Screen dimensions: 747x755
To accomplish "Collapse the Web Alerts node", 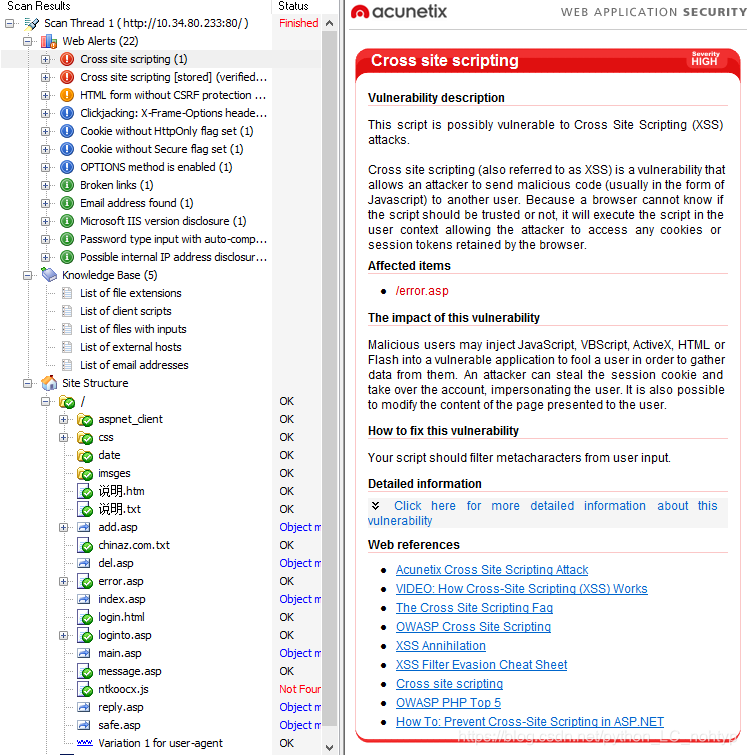I will [x=27, y=41].
